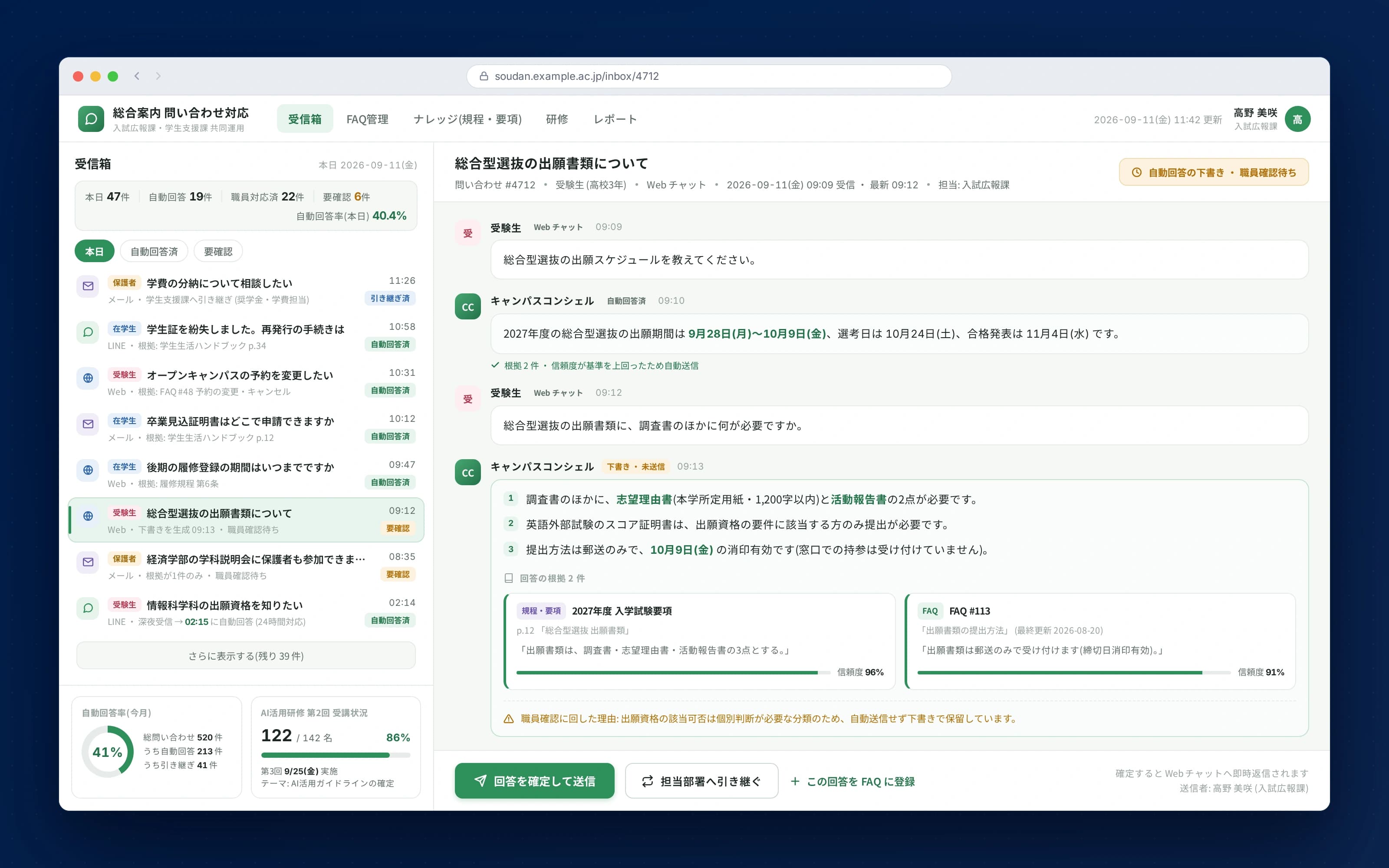Click 担当部署へ引き継ぐ button
1389x868 pixels.
(701, 781)
